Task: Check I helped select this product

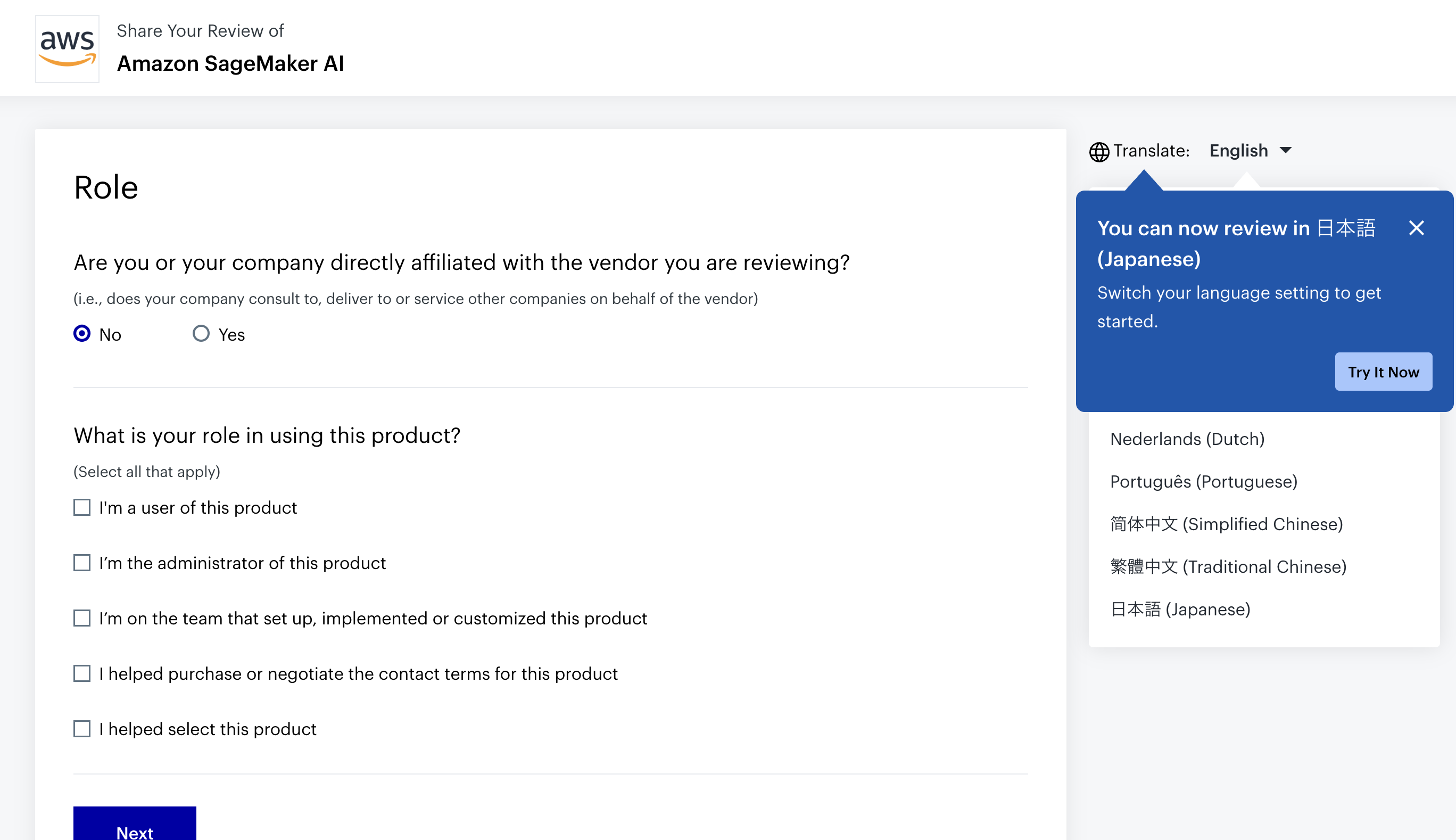Action: tap(82, 729)
